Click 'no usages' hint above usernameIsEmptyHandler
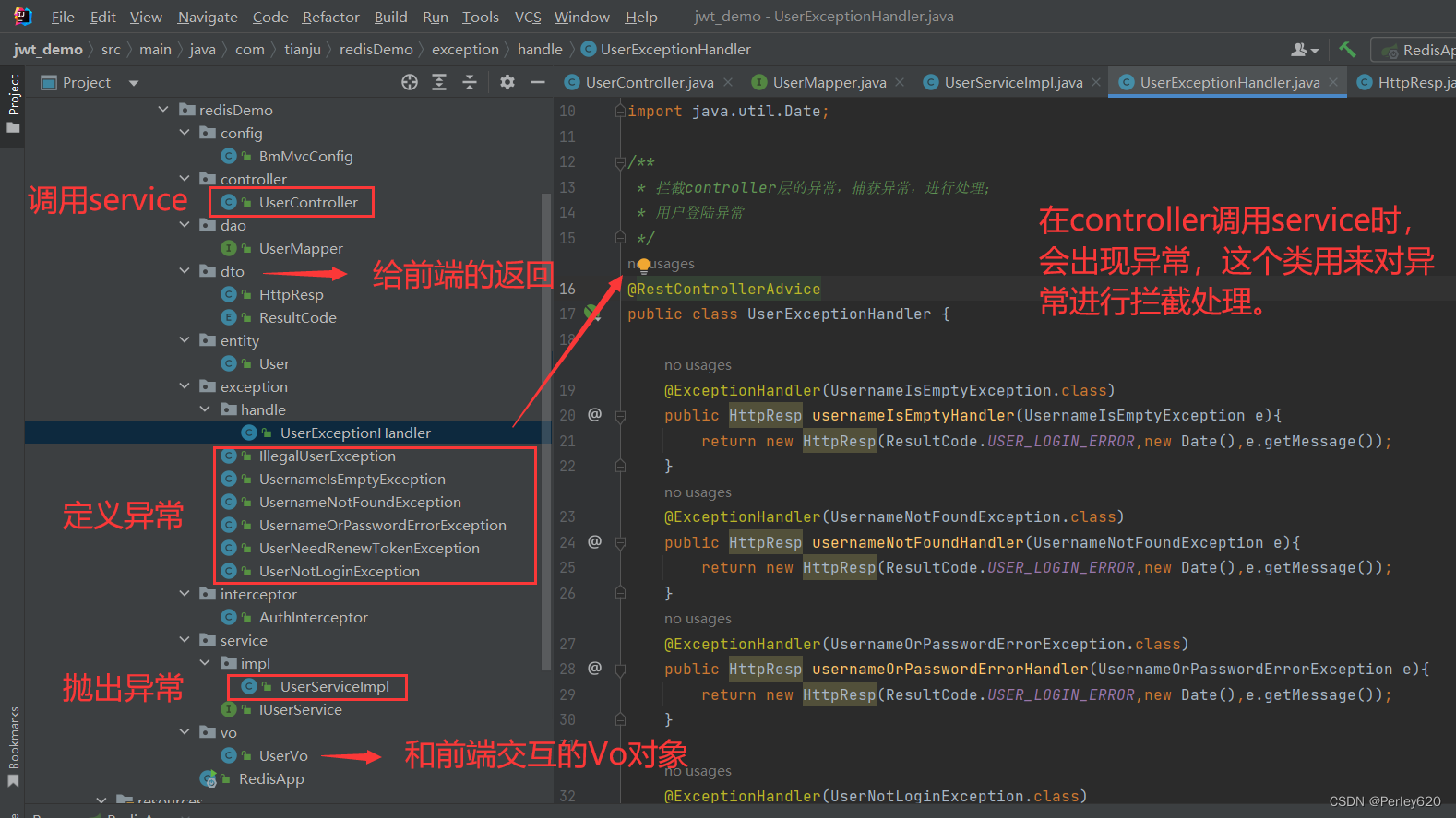Viewport: 1456px width, 818px height. 698,365
